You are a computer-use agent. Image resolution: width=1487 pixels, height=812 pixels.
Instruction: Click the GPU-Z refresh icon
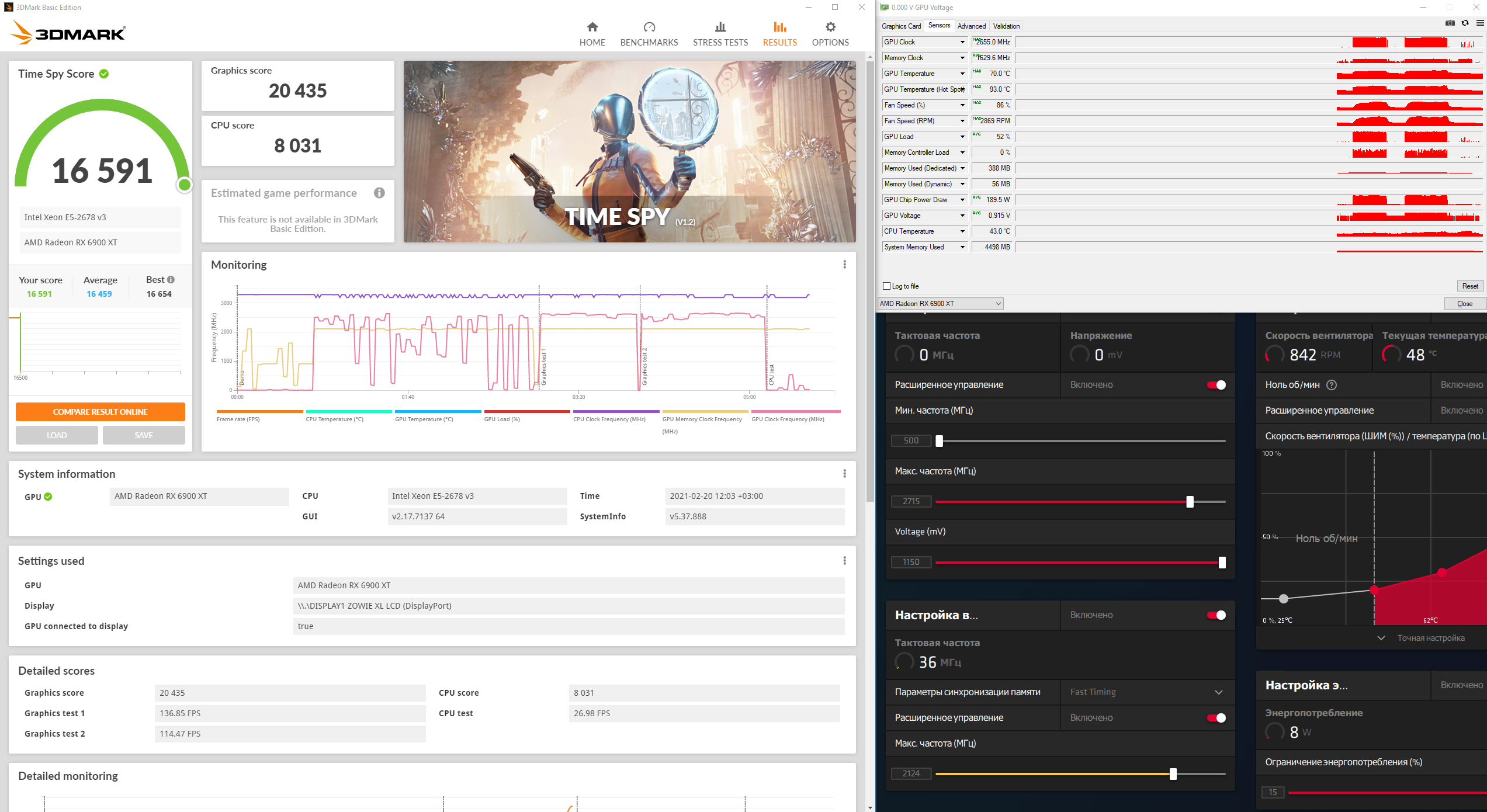tap(1465, 23)
